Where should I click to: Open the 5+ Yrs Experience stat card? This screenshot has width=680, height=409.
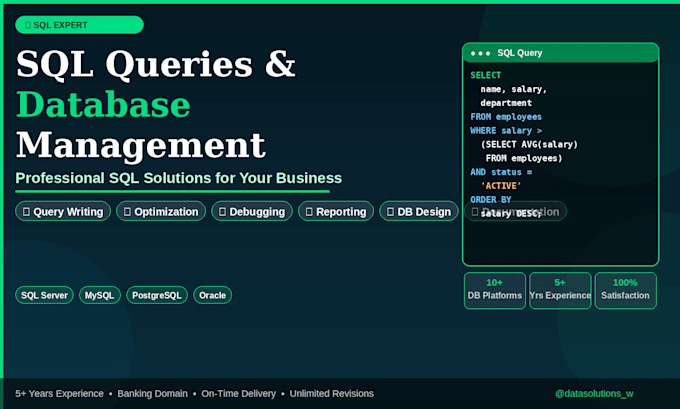tap(560, 290)
